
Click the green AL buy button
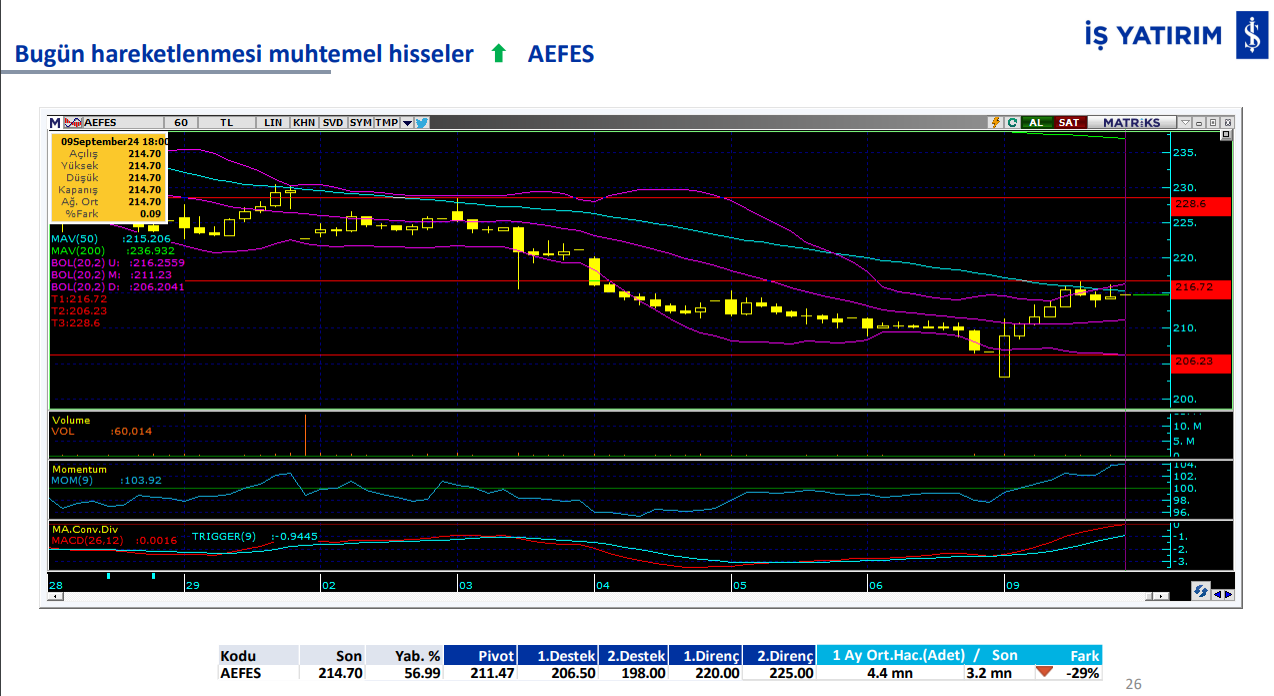pyautogui.click(x=1037, y=123)
